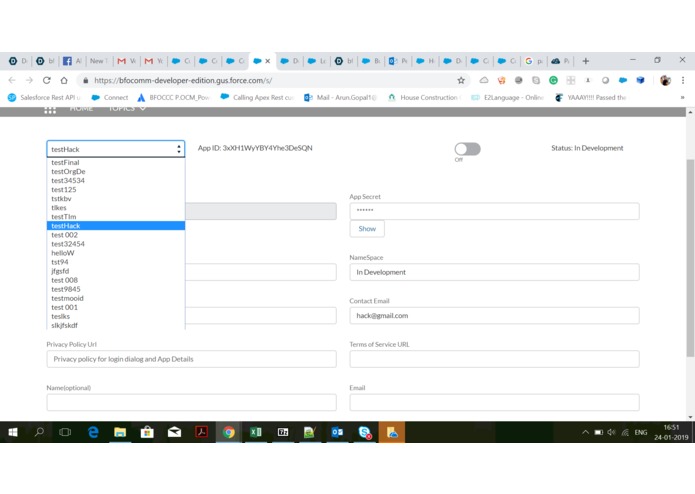Select testmooid from the app list
695x494 pixels.
coord(116,298)
